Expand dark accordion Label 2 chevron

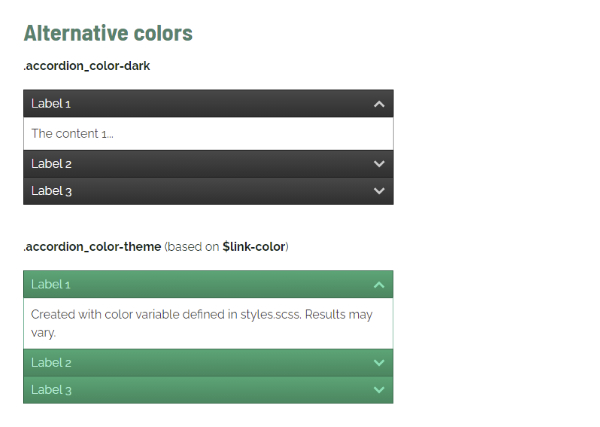click(379, 164)
